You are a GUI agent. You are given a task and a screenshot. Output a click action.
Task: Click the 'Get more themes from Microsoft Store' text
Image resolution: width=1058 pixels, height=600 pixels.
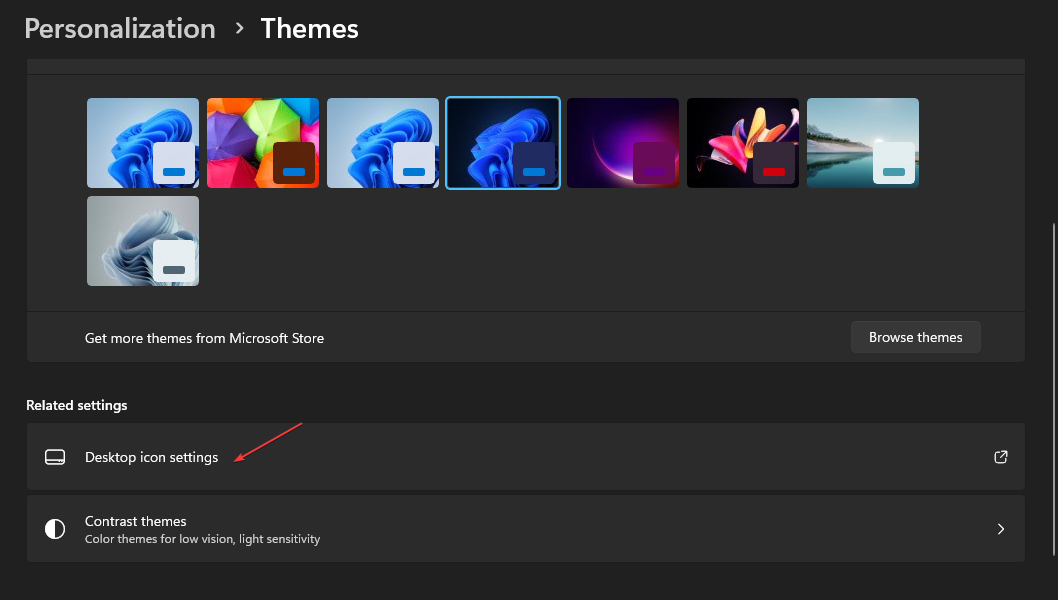click(204, 338)
